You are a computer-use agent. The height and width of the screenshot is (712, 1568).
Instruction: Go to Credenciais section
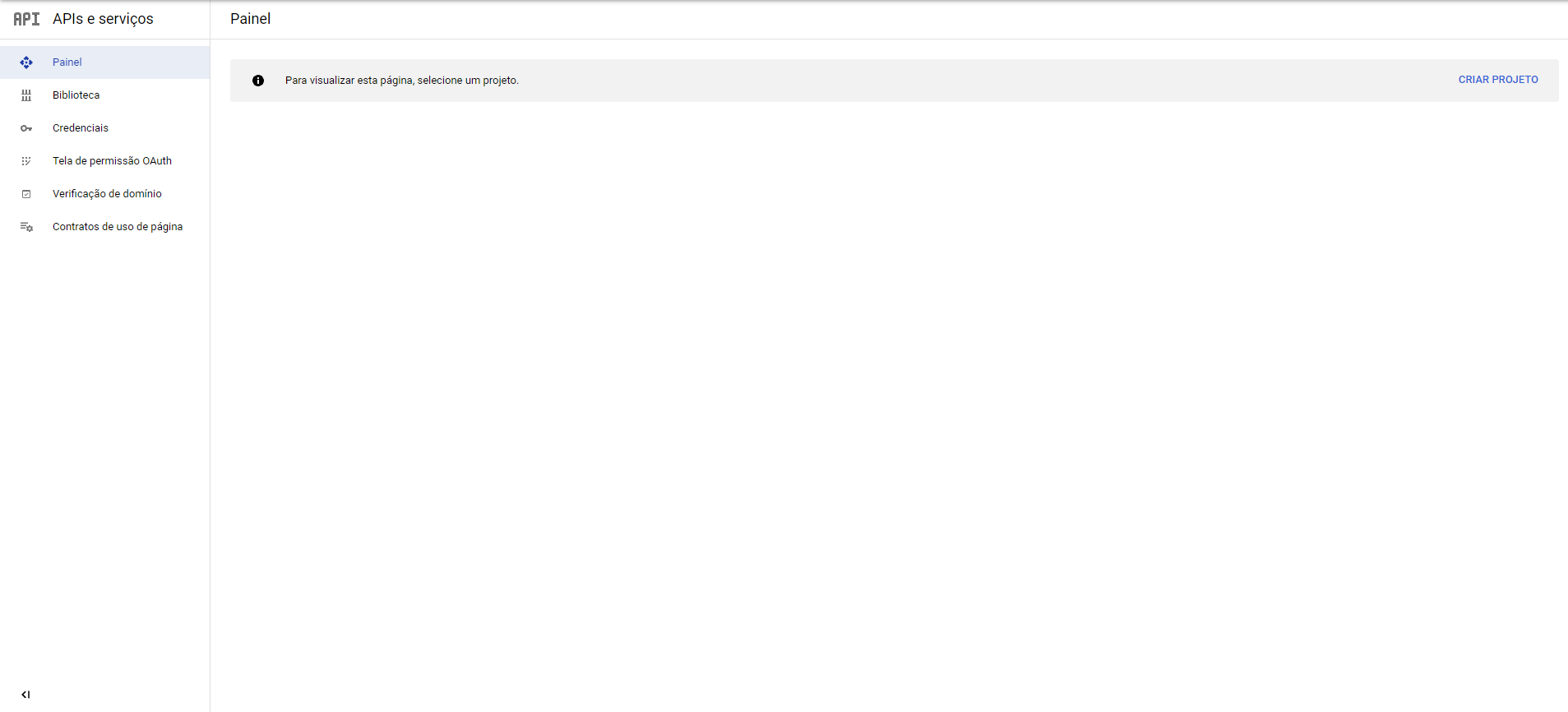click(105, 128)
